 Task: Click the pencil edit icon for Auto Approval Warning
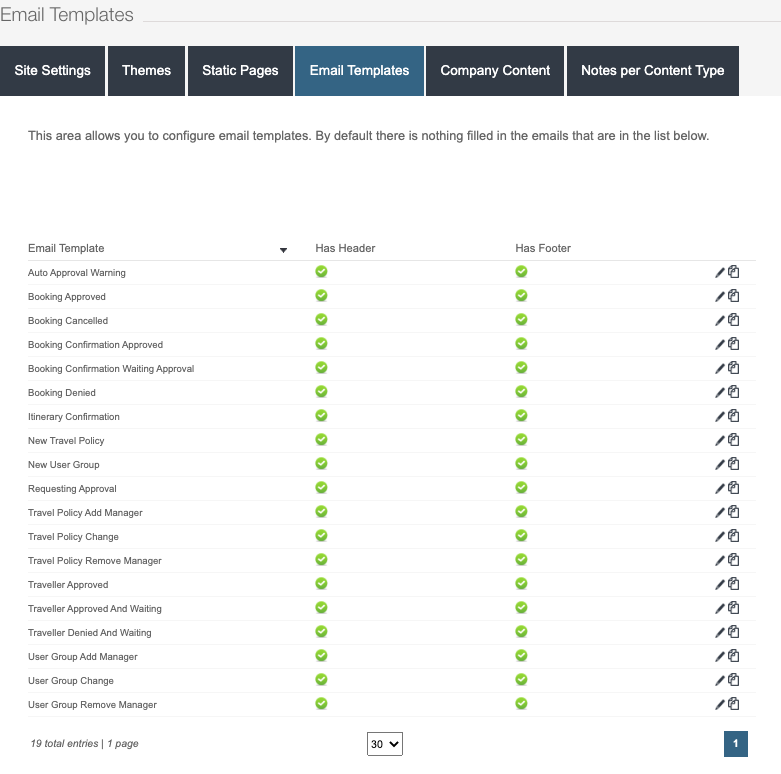pyautogui.click(x=720, y=272)
